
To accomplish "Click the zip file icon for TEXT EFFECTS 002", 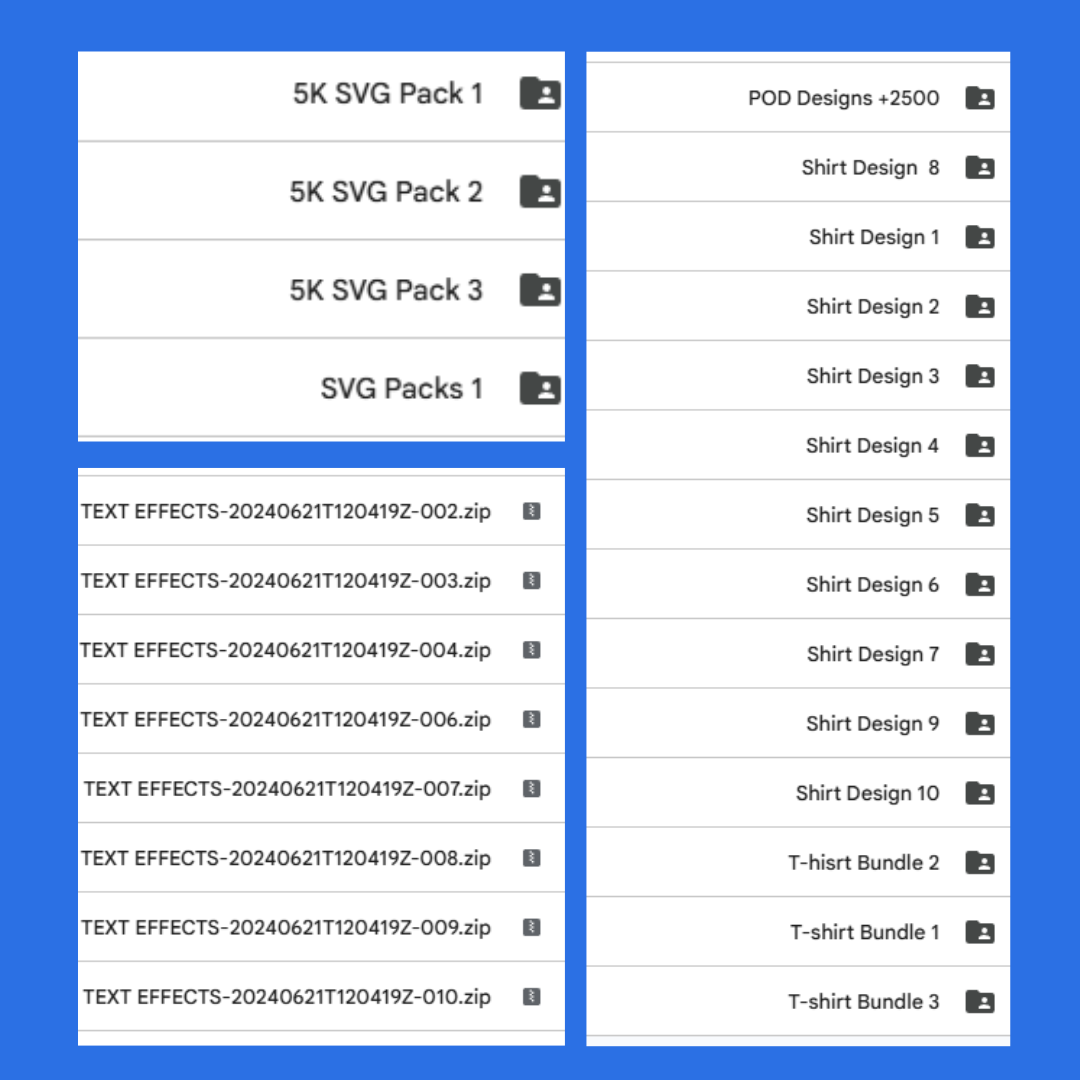I will (x=532, y=511).
